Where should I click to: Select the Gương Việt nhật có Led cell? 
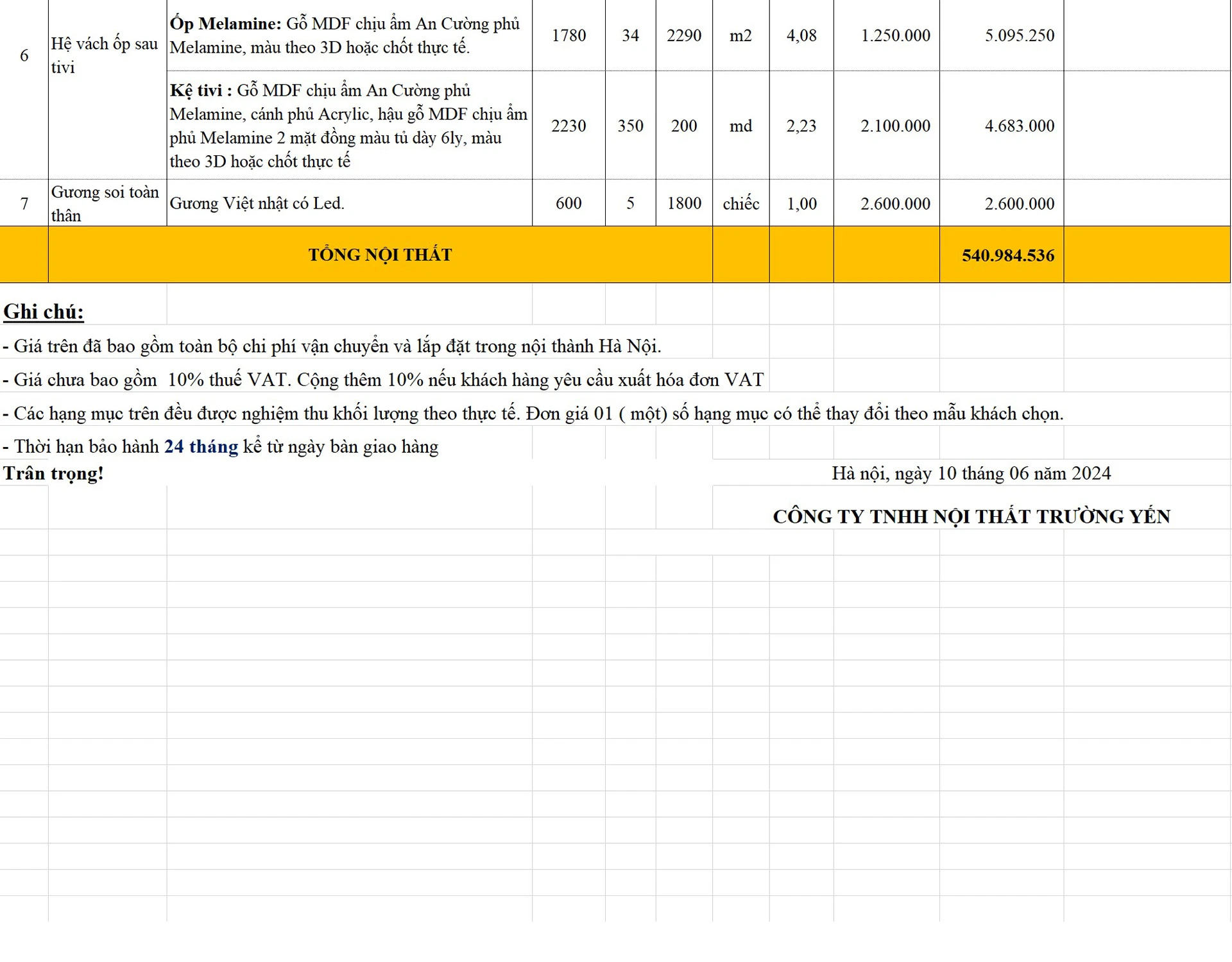point(257,203)
